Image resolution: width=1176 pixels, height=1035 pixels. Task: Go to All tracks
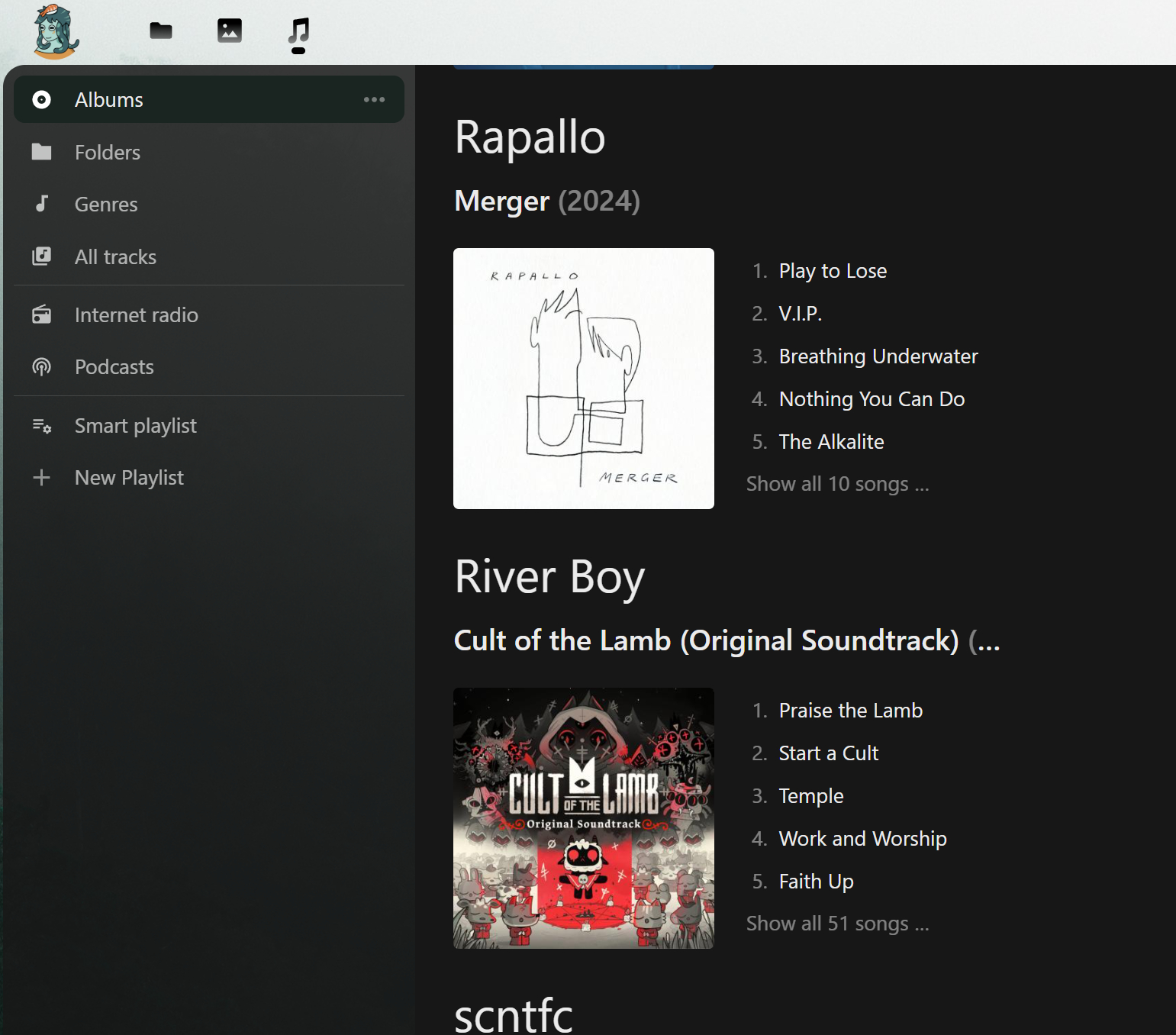click(x=115, y=257)
